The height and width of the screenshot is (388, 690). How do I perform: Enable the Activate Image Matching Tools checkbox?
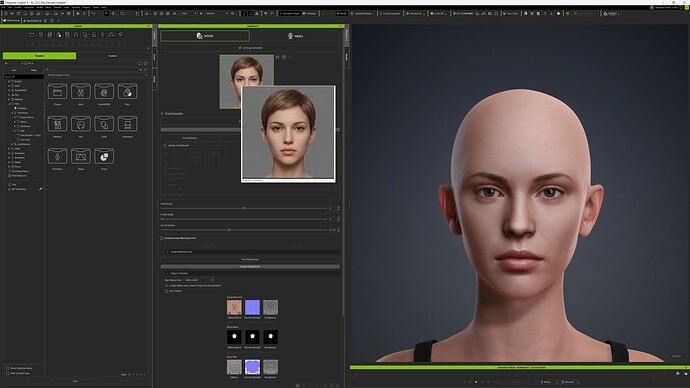tap(162, 238)
